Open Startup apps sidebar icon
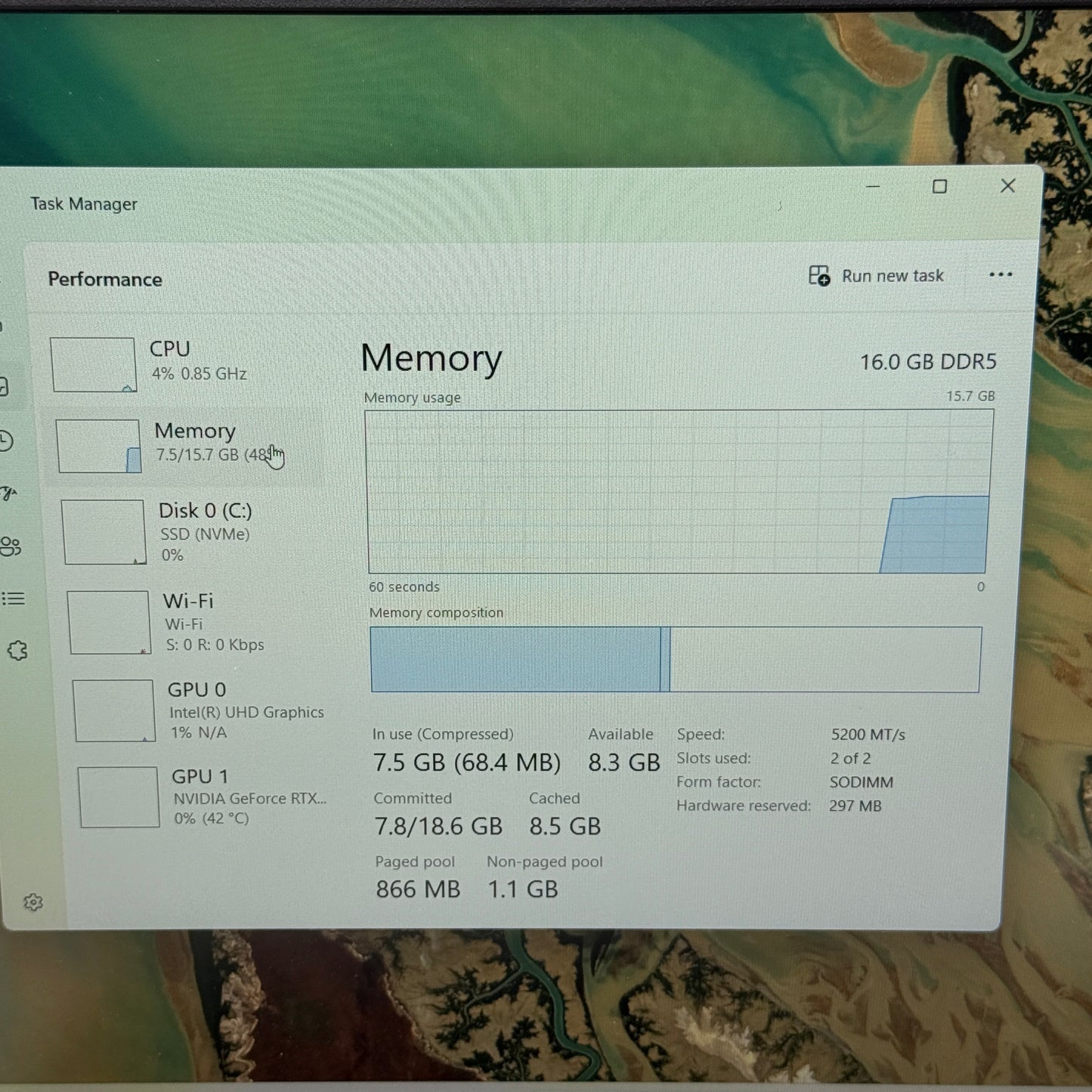The image size is (1092, 1092). [x=8, y=494]
